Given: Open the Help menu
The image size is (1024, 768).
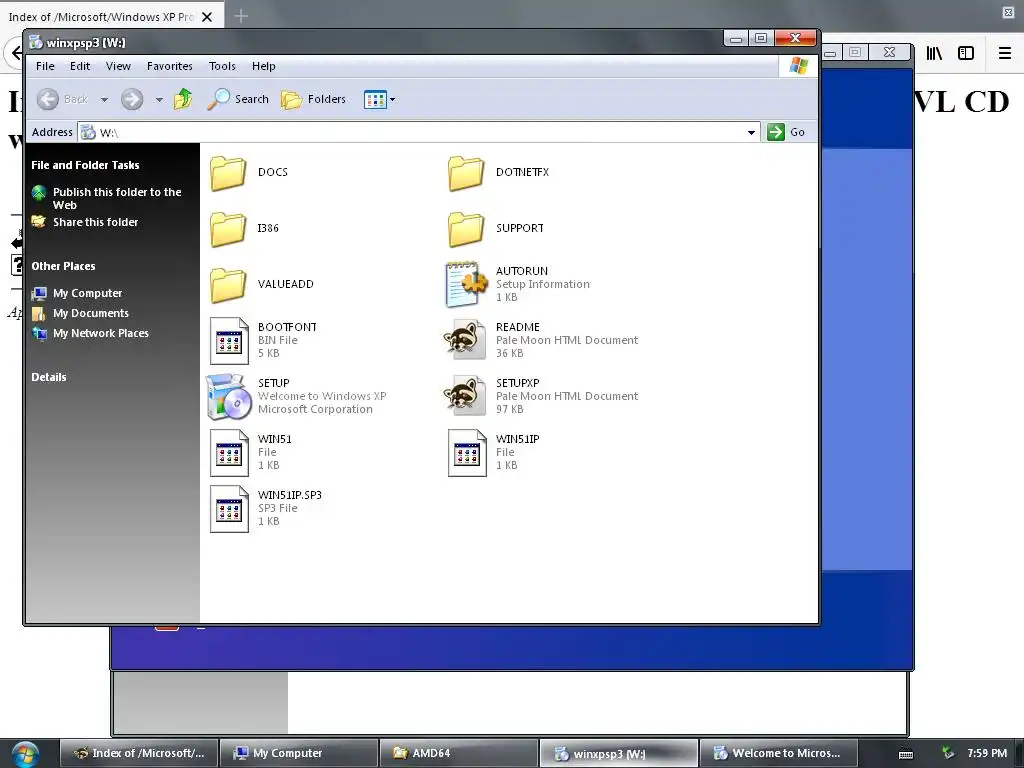Looking at the screenshot, I should point(264,66).
